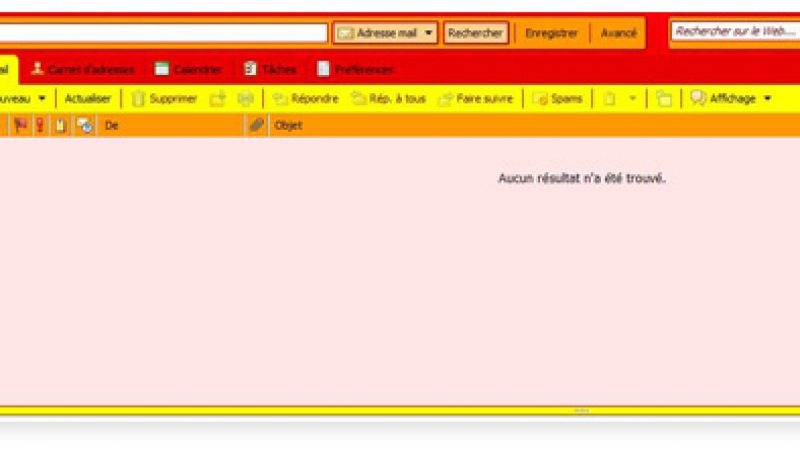800x450 pixels.
Task: Click the Spams junk icon
Action: pos(540,98)
